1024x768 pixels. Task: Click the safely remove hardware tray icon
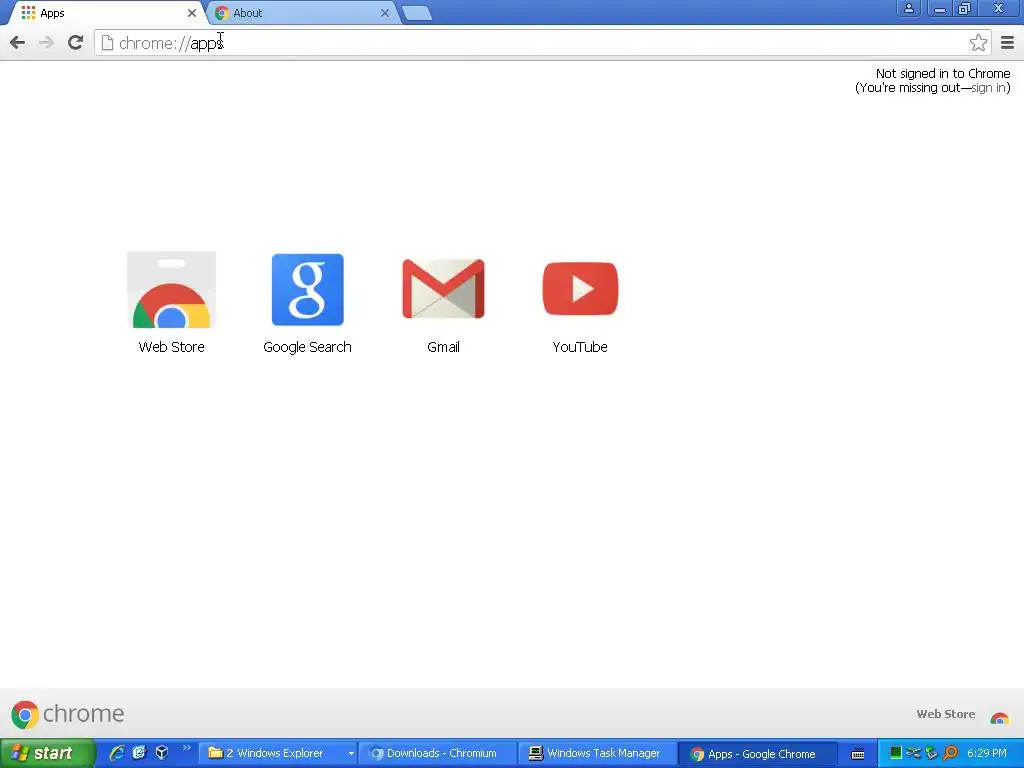(932, 753)
